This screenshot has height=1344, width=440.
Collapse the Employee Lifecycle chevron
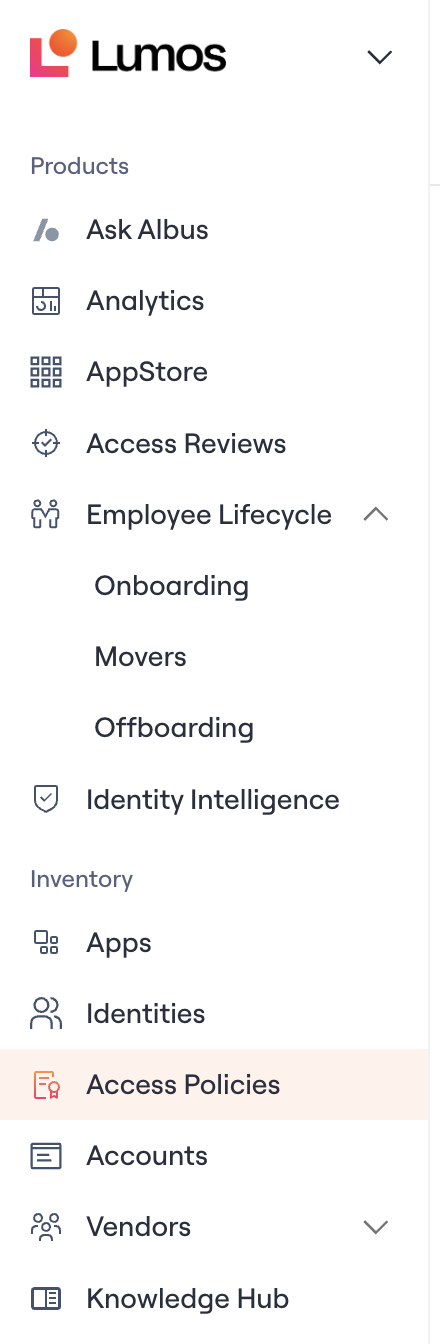click(x=376, y=514)
